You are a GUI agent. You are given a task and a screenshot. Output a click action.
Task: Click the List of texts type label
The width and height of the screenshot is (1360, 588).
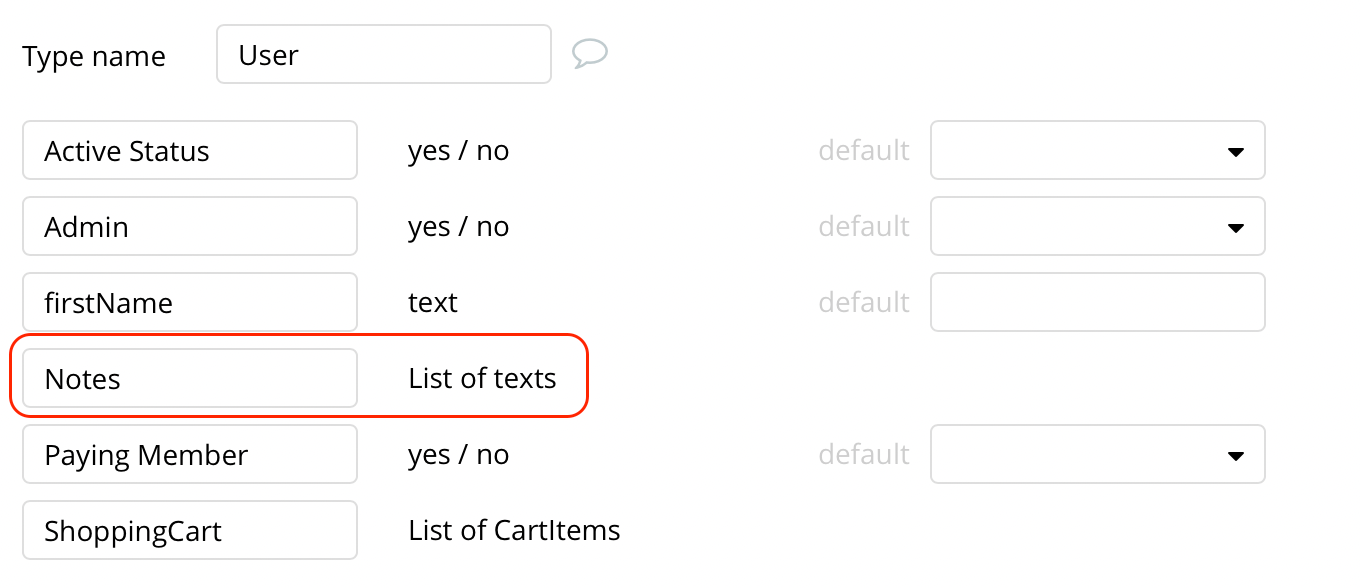[x=483, y=378]
